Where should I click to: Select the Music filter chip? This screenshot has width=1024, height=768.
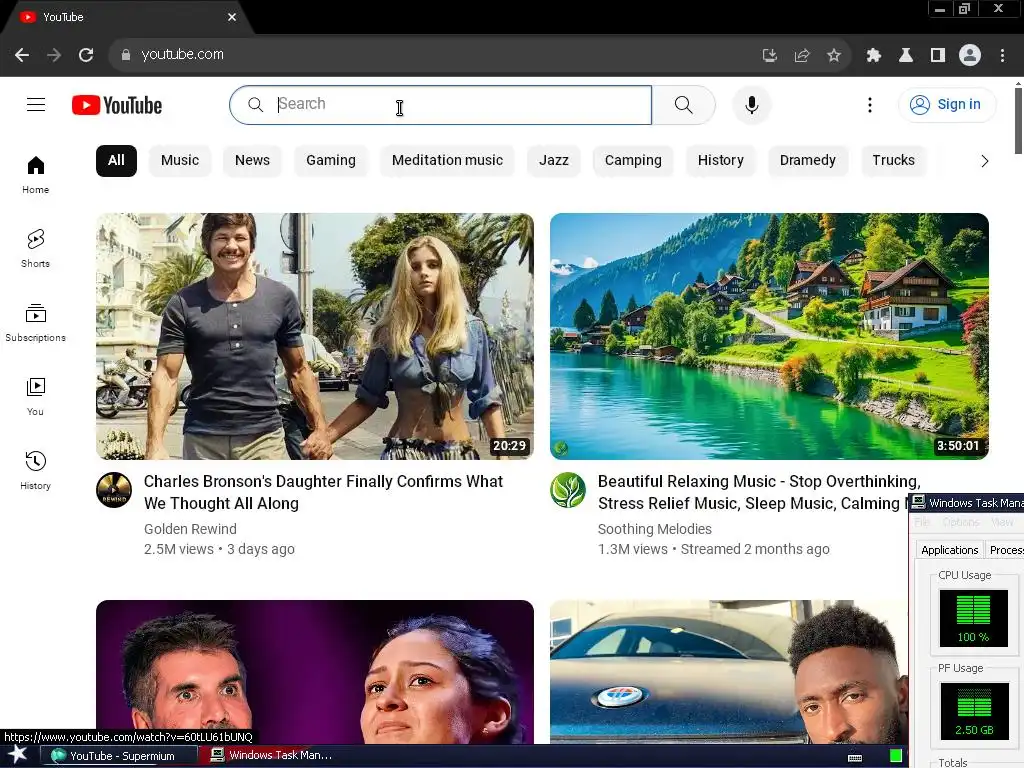[x=180, y=161]
